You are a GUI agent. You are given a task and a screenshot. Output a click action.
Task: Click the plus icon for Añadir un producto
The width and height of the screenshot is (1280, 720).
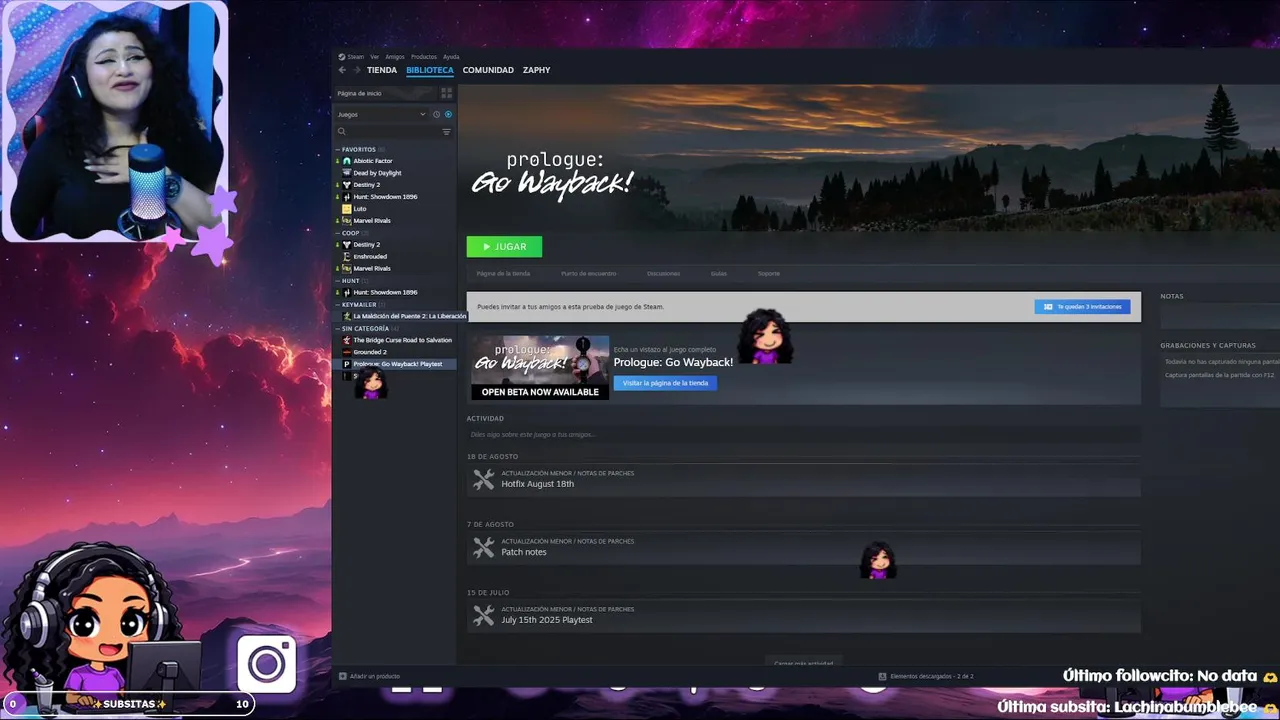click(343, 676)
